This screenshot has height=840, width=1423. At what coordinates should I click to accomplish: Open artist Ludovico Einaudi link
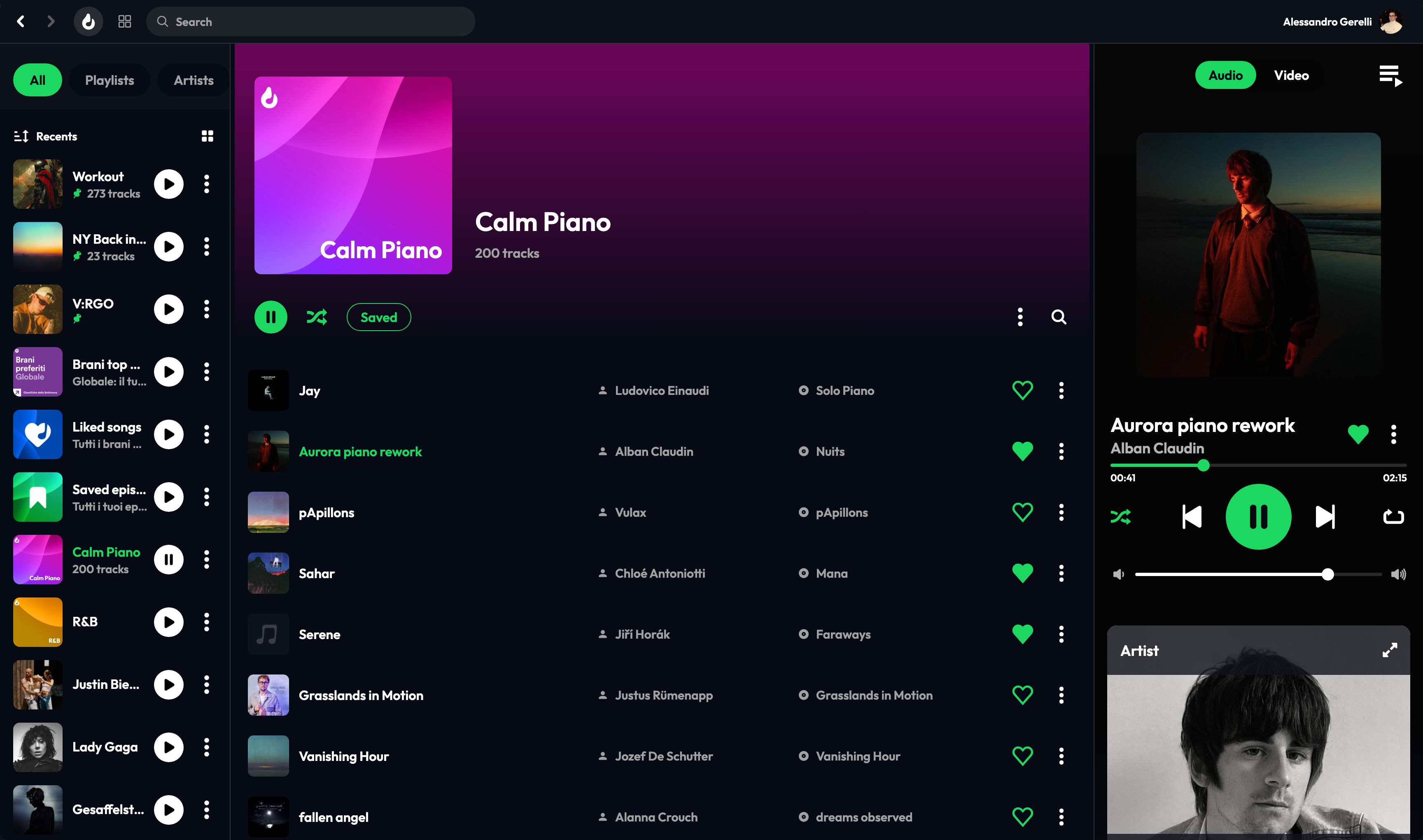point(662,391)
